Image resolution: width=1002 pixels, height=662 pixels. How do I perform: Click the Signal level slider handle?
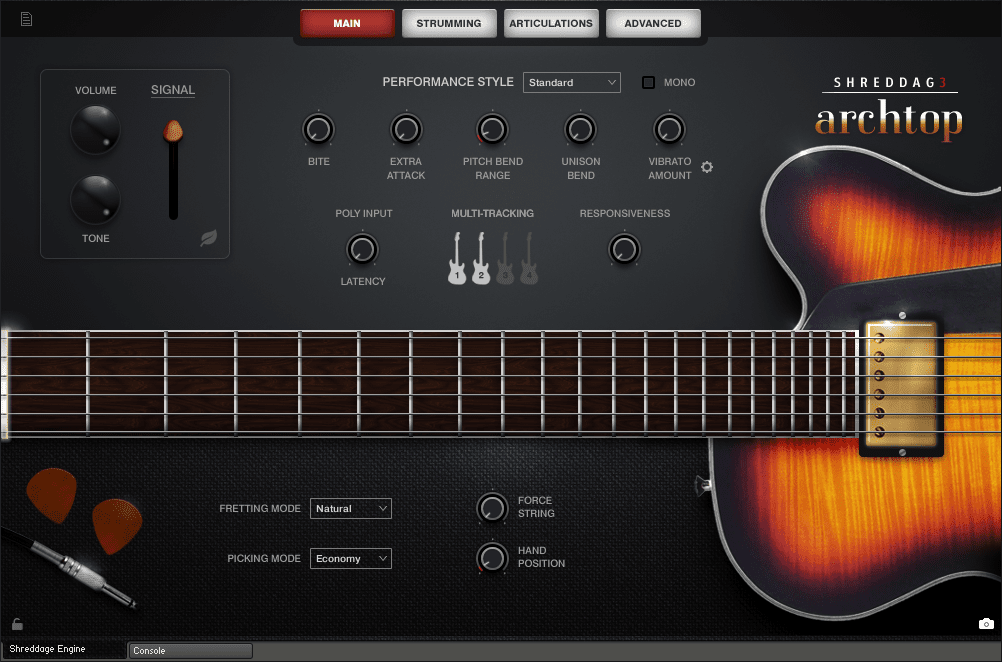click(174, 131)
